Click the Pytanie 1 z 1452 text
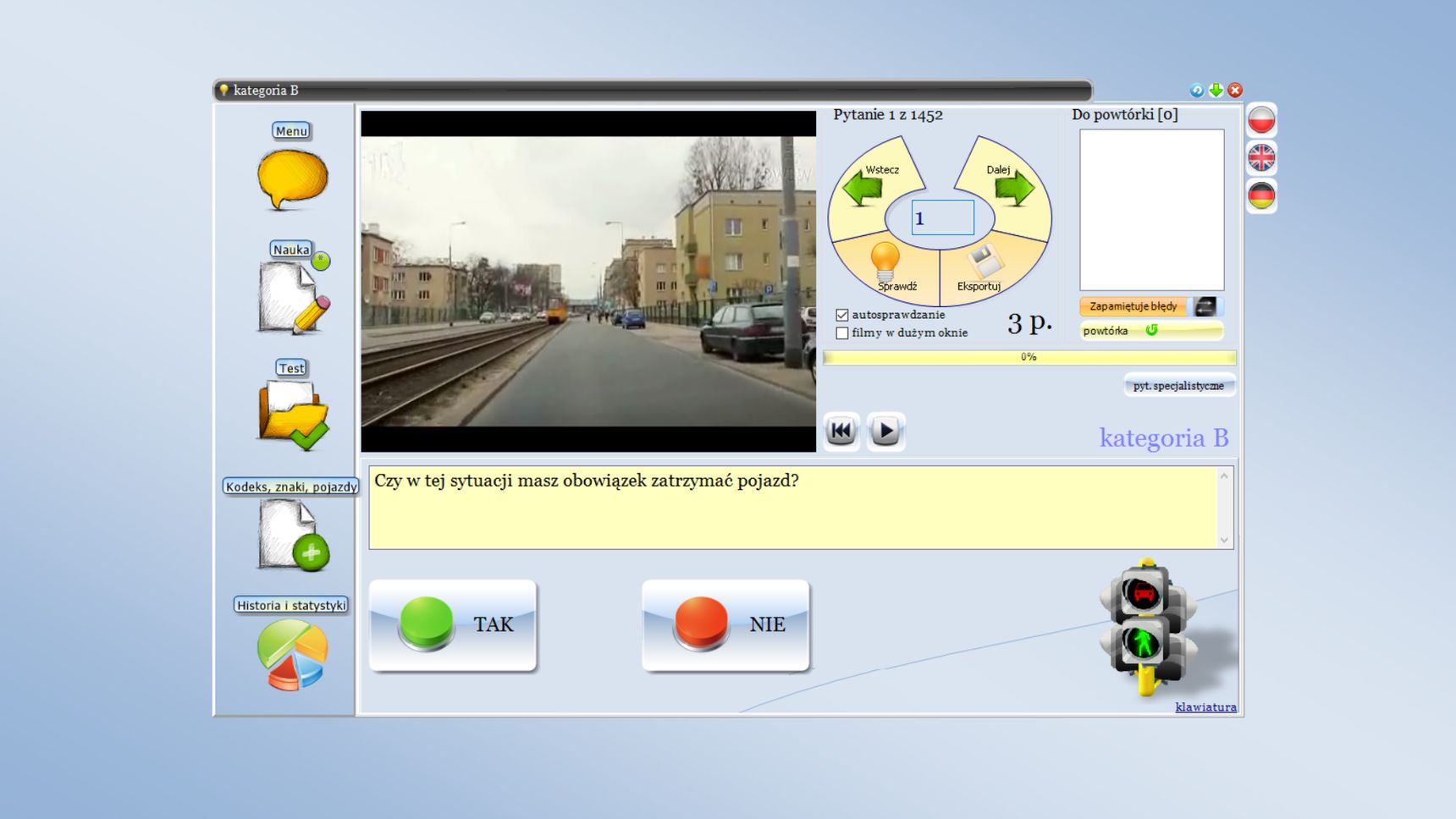Image resolution: width=1456 pixels, height=819 pixels. click(x=887, y=115)
